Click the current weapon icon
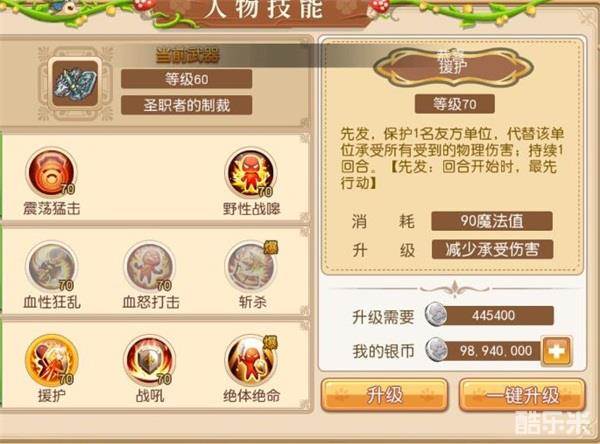600x444 pixels. pos(75,83)
